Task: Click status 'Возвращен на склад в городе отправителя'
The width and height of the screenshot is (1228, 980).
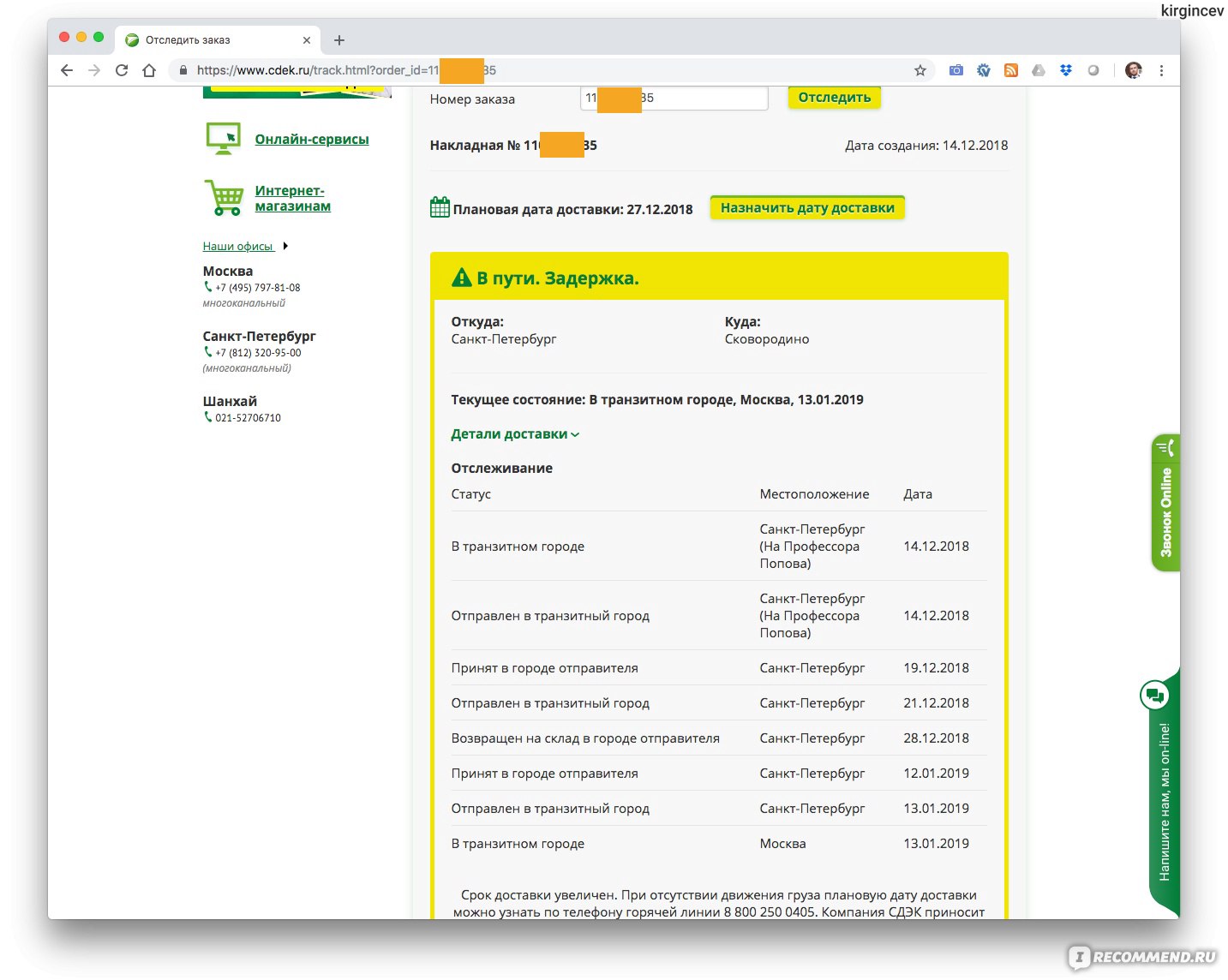Action: coord(585,738)
